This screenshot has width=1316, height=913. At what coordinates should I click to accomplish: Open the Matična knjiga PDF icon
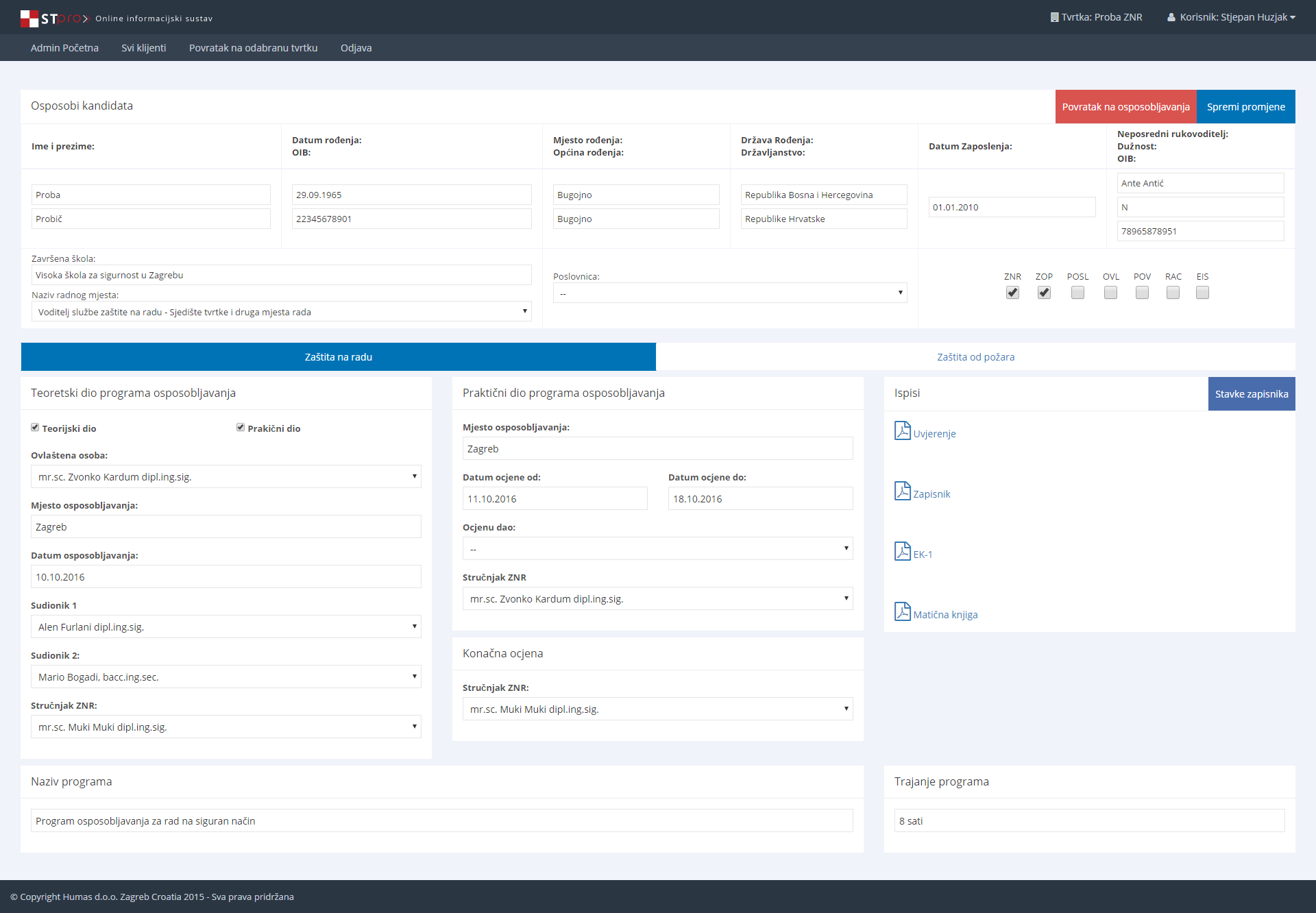coord(902,612)
